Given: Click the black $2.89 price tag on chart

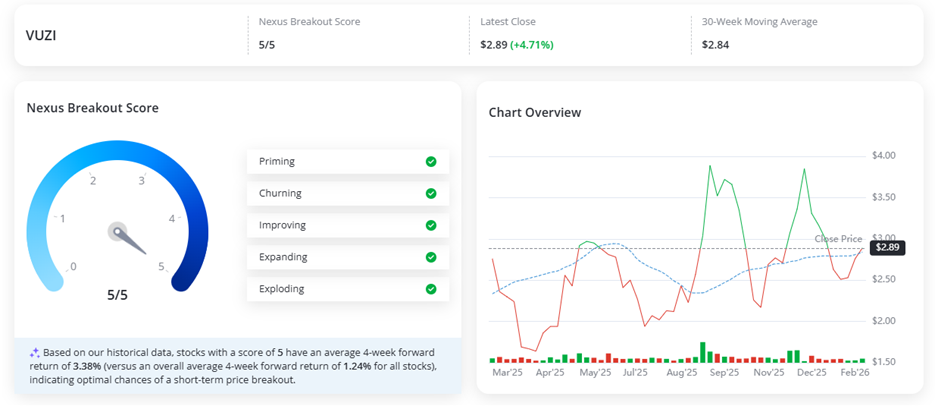Looking at the screenshot, I should click(887, 247).
